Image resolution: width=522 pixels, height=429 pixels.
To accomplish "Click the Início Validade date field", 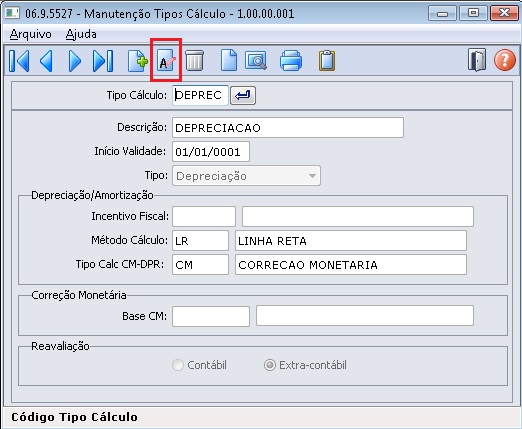I will (x=211, y=152).
